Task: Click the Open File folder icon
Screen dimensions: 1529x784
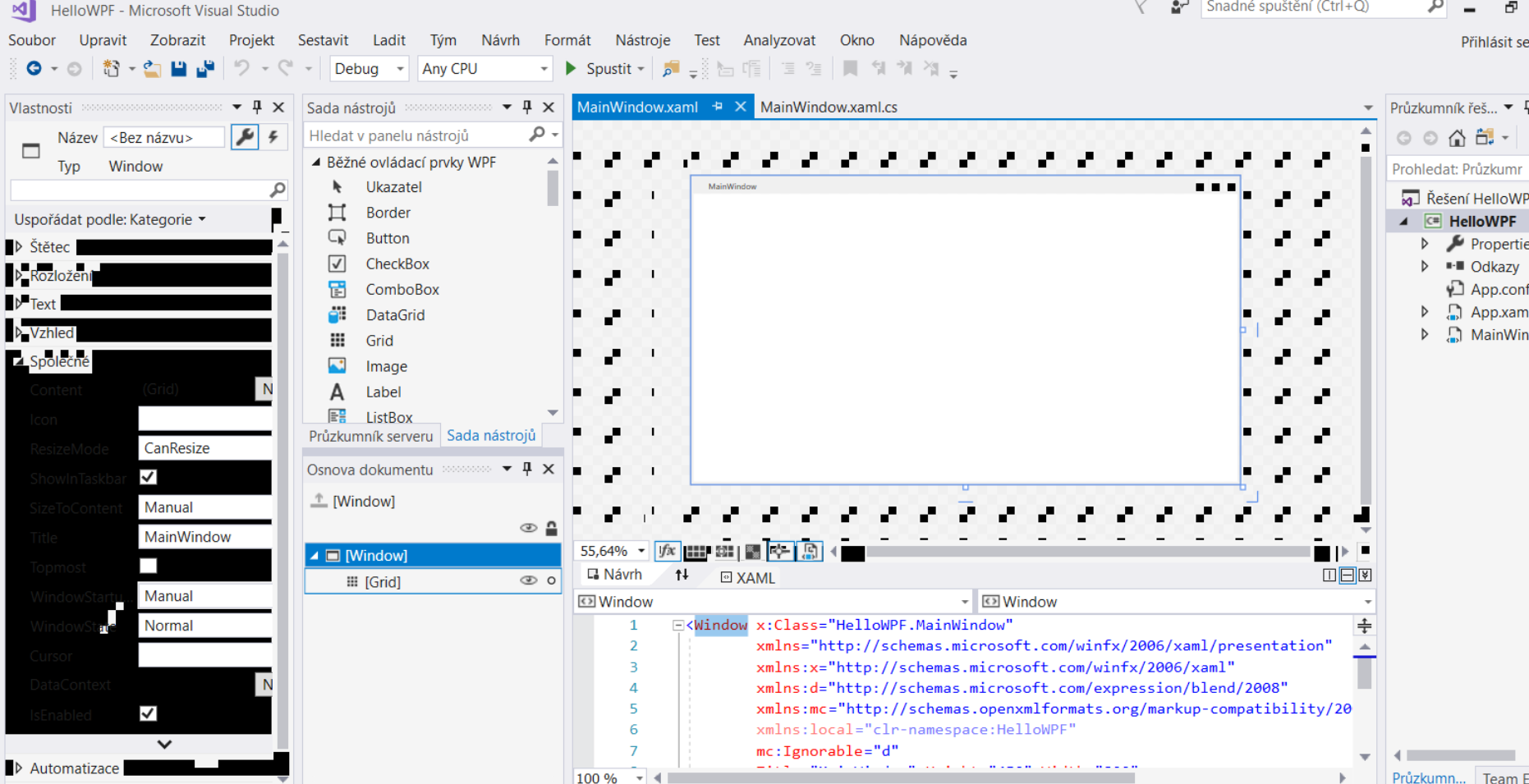Action: click(x=152, y=69)
